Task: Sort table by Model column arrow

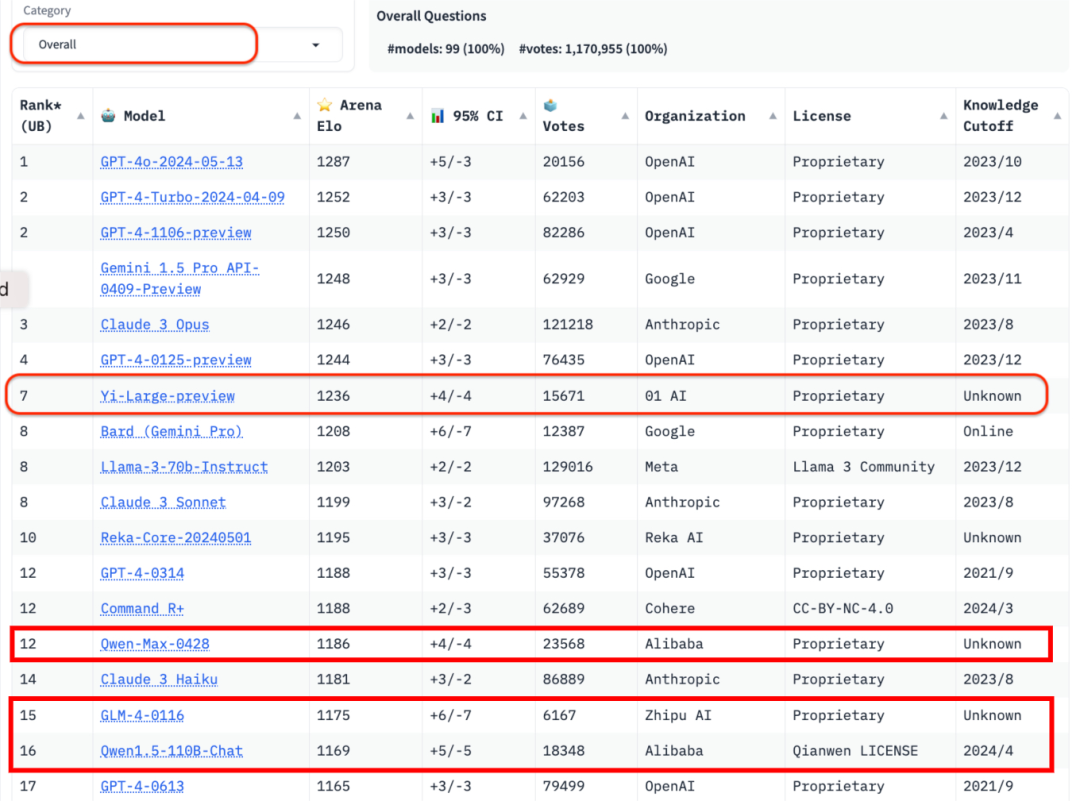Action: [x=297, y=116]
